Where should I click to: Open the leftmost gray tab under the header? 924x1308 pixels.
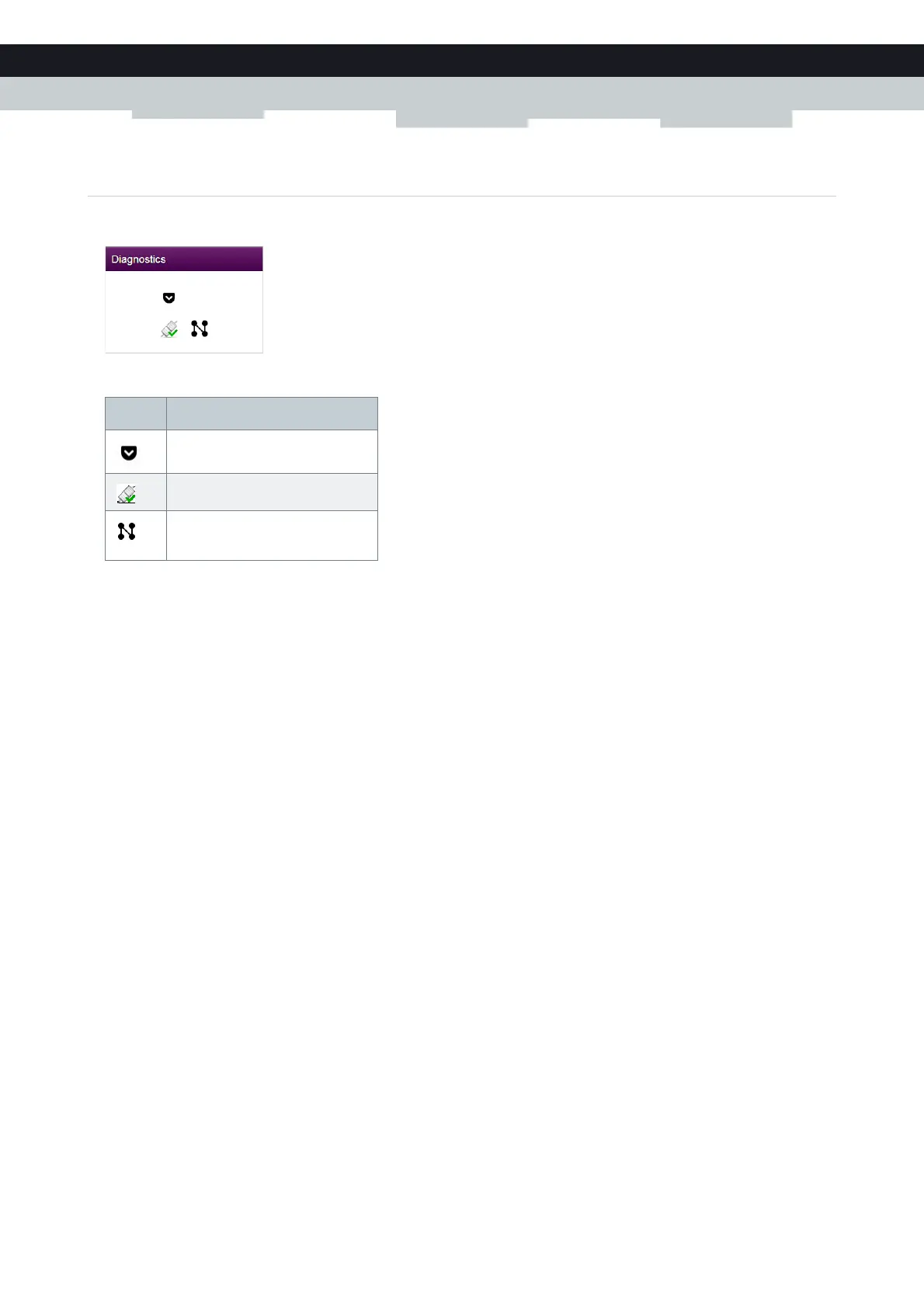point(198,114)
